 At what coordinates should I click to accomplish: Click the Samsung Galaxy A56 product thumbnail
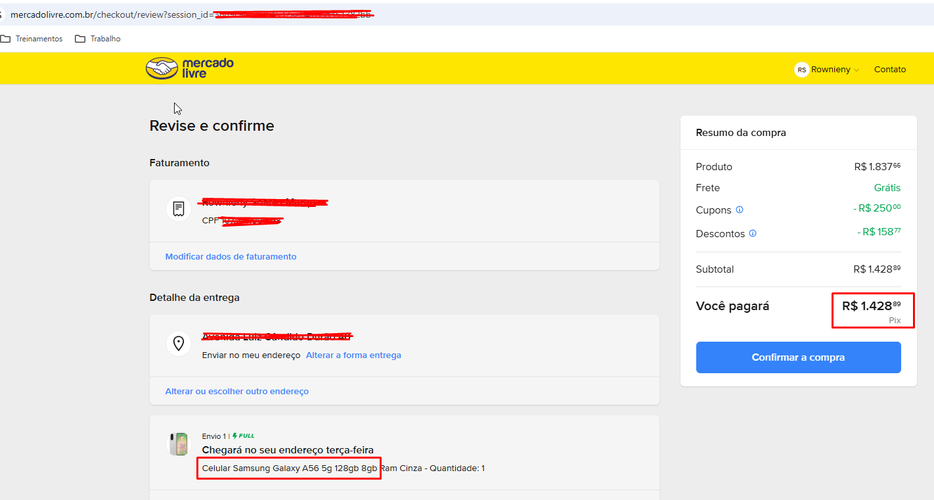(178, 444)
